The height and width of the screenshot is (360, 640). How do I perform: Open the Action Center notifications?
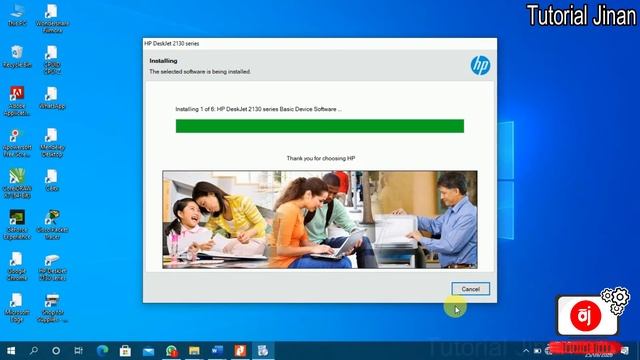coord(625,351)
